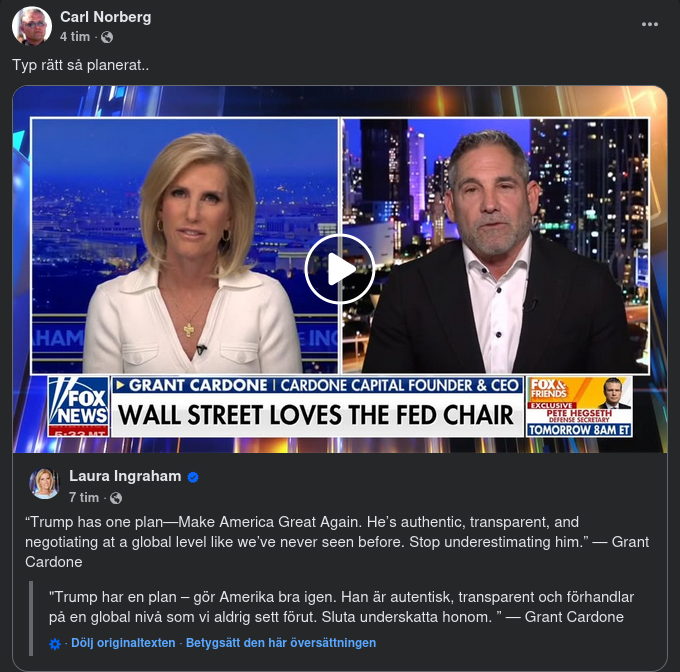
Task: Click the globe icon beside 7 tim
Action: [x=116, y=498]
